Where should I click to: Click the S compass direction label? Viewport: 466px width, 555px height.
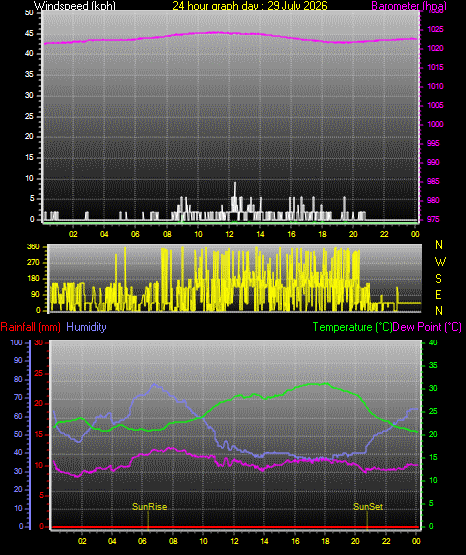(x=438, y=279)
